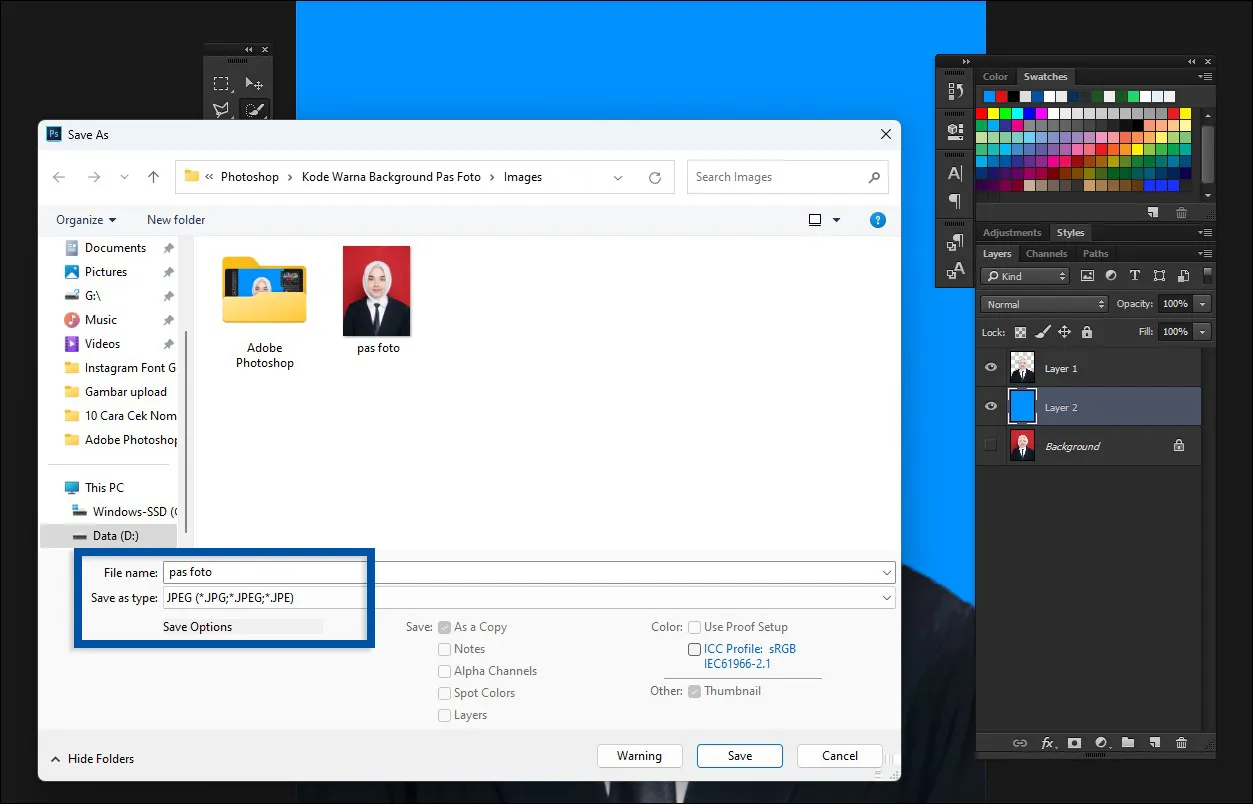Image resolution: width=1253 pixels, height=804 pixels.
Task: Add a layer mask using the mask icon
Action: (1074, 743)
